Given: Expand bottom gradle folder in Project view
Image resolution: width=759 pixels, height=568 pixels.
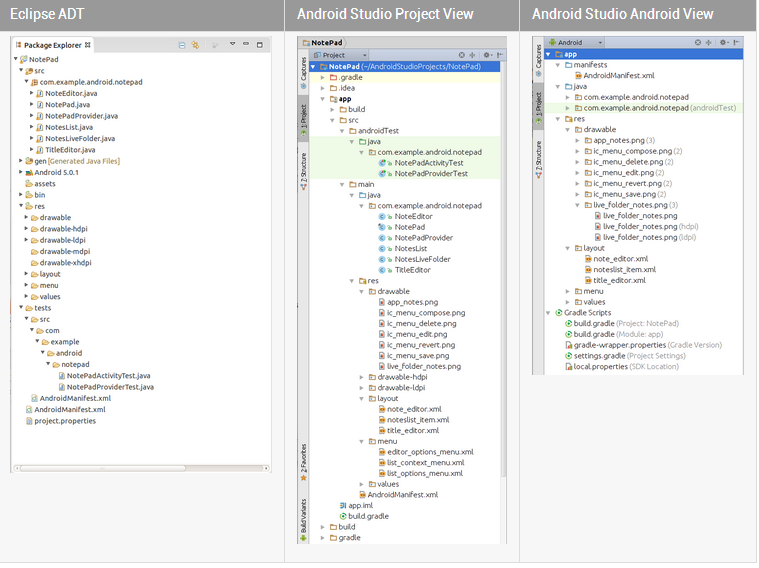Looking at the screenshot, I should [322, 538].
